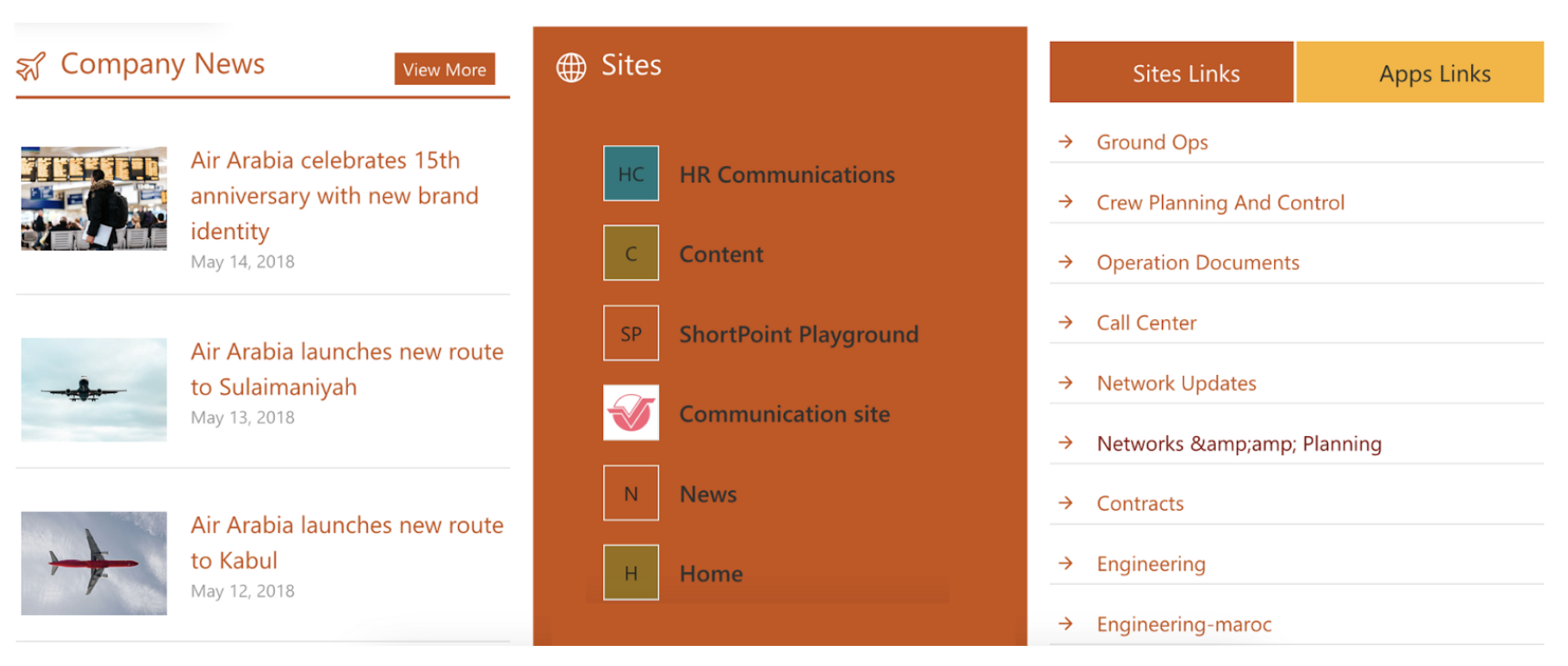This screenshot has width=1568, height=666.
Task: Open the Home site link
Action: tap(711, 573)
